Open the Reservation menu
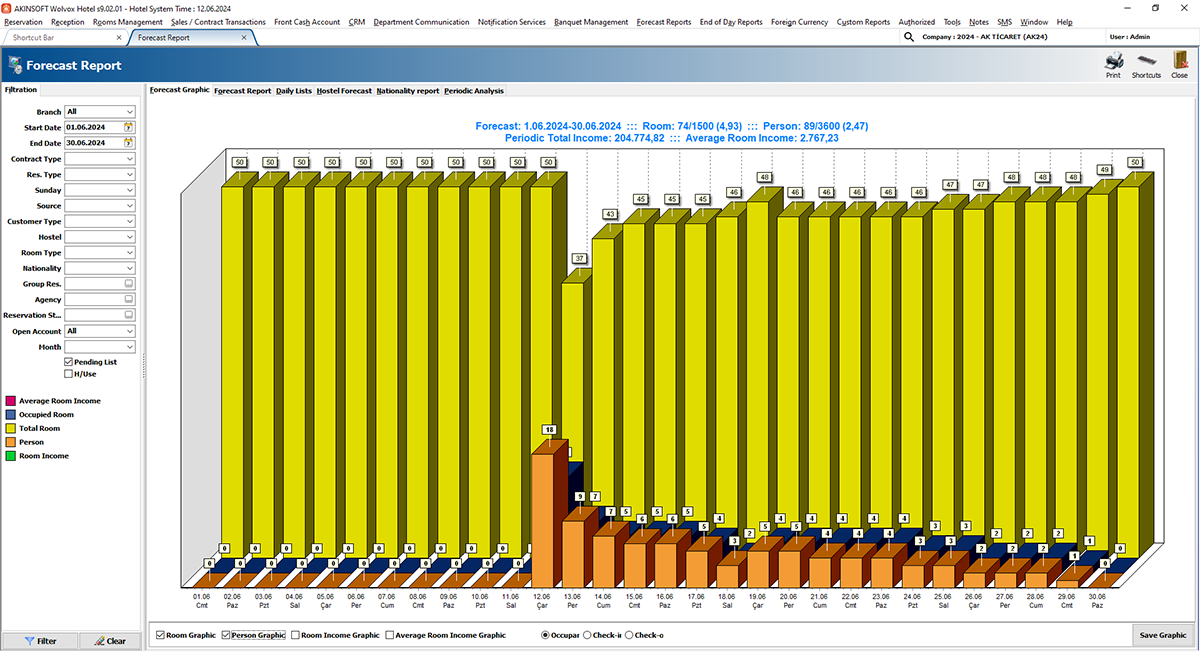The height and width of the screenshot is (653, 1200). [x=24, y=22]
